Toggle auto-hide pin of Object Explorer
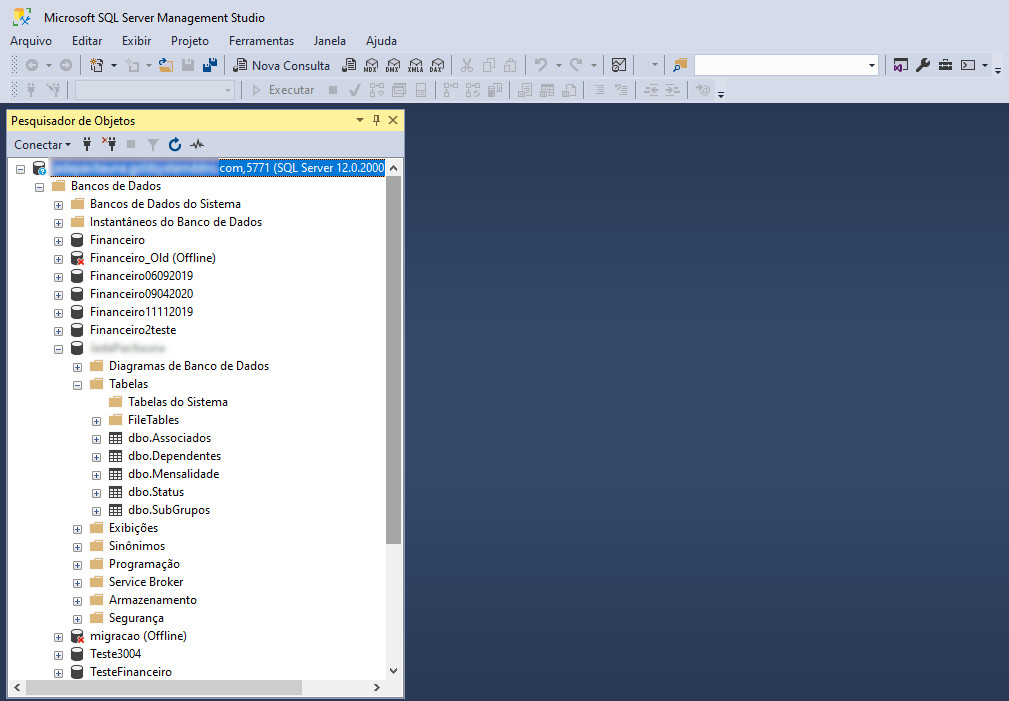The image size is (1009, 701). coord(376,120)
